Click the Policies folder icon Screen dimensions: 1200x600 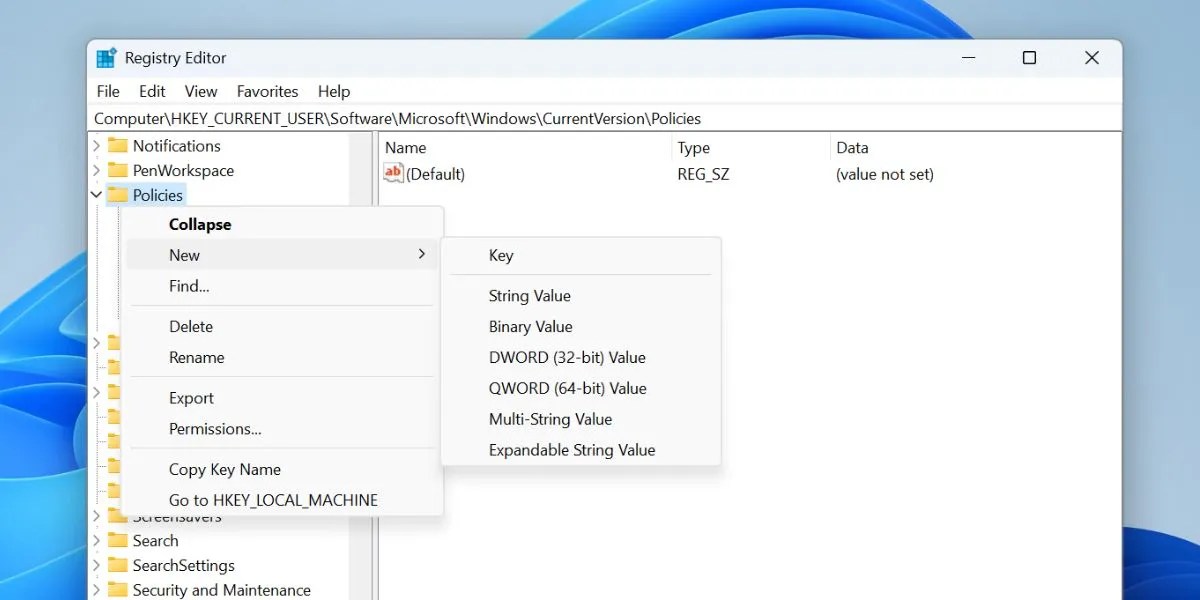[x=118, y=195]
